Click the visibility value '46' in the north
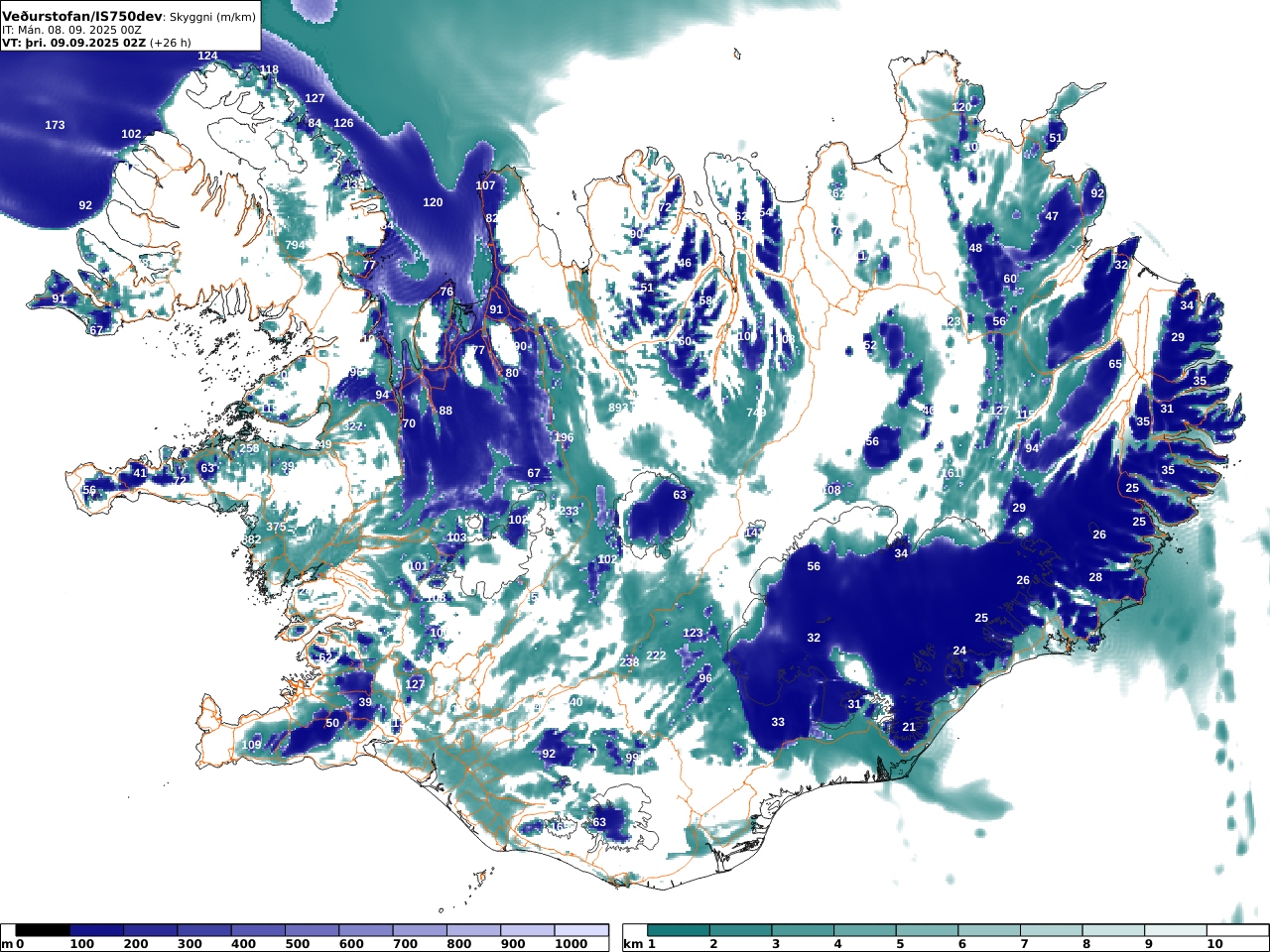Viewport: 1270px width, 952px height. pyautogui.click(x=684, y=263)
